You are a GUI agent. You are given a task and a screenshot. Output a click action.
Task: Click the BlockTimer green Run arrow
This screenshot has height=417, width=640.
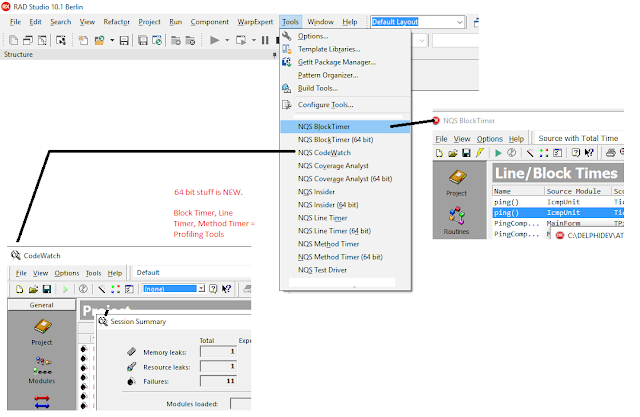coord(498,153)
